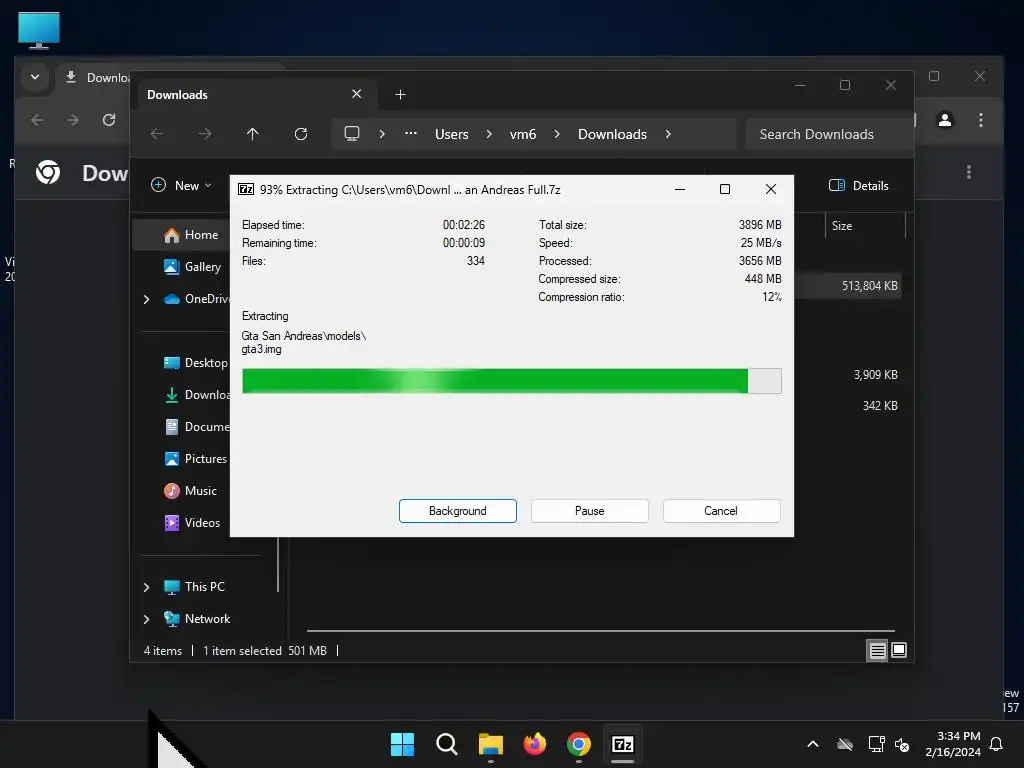Open File Explorer from taskbar
The height and width of the screenshot is (768, 1024).
point(490,744)
